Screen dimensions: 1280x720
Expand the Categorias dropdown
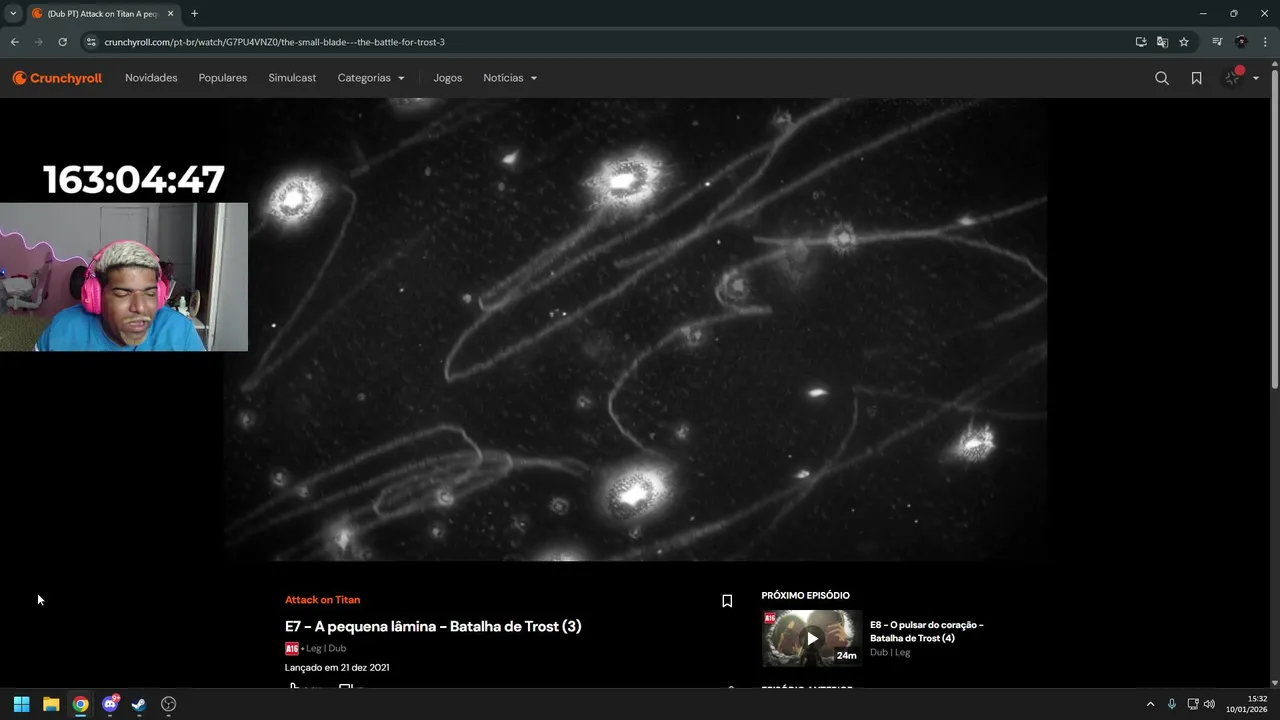point(371,78)
